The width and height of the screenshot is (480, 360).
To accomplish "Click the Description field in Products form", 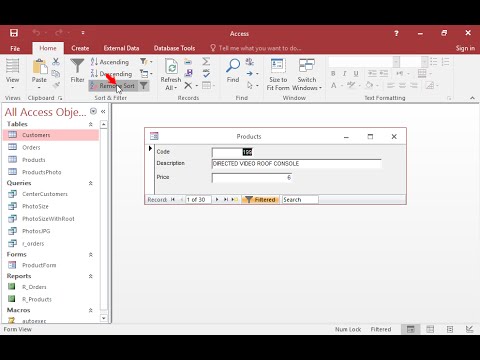I will 296,164.
